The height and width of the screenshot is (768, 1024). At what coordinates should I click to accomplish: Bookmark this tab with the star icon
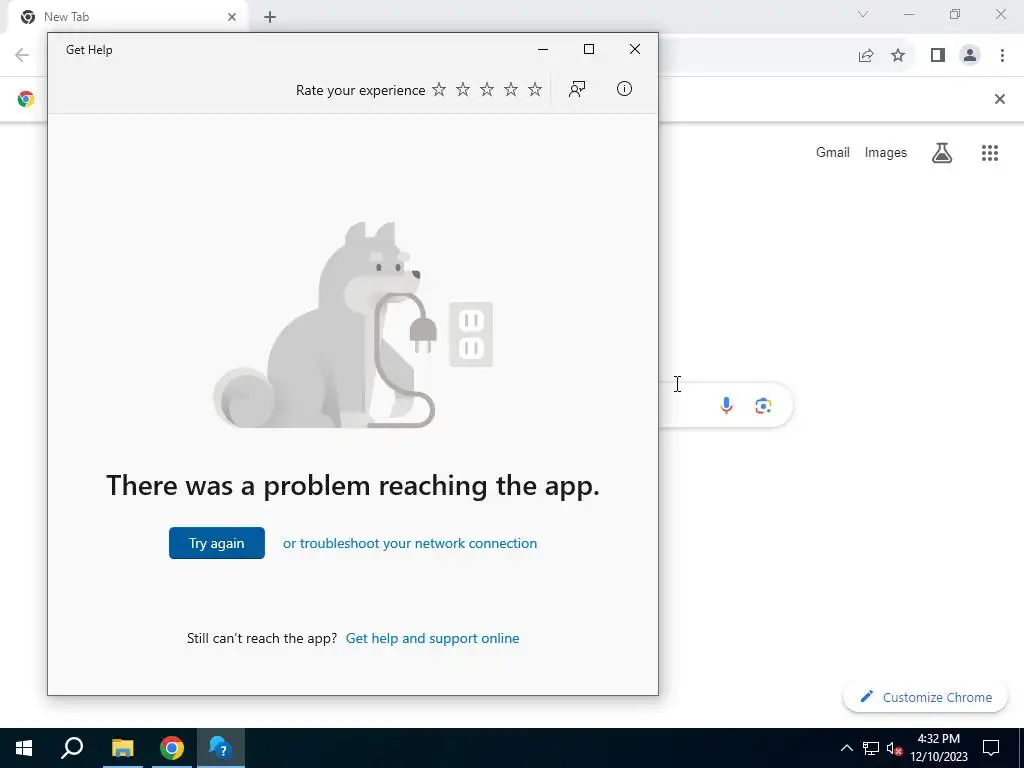[898, 56]
